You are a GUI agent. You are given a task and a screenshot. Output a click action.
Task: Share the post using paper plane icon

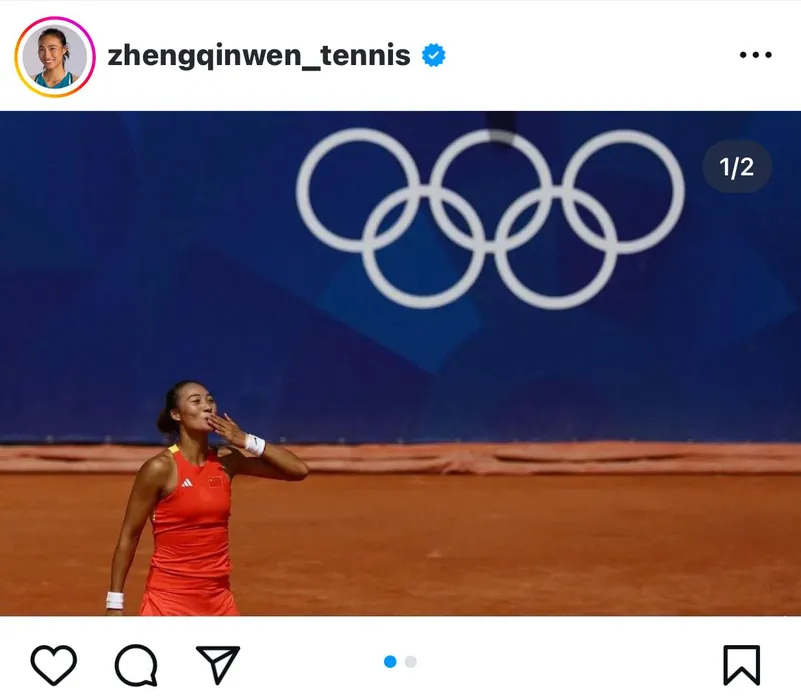[x=218, y=664]
